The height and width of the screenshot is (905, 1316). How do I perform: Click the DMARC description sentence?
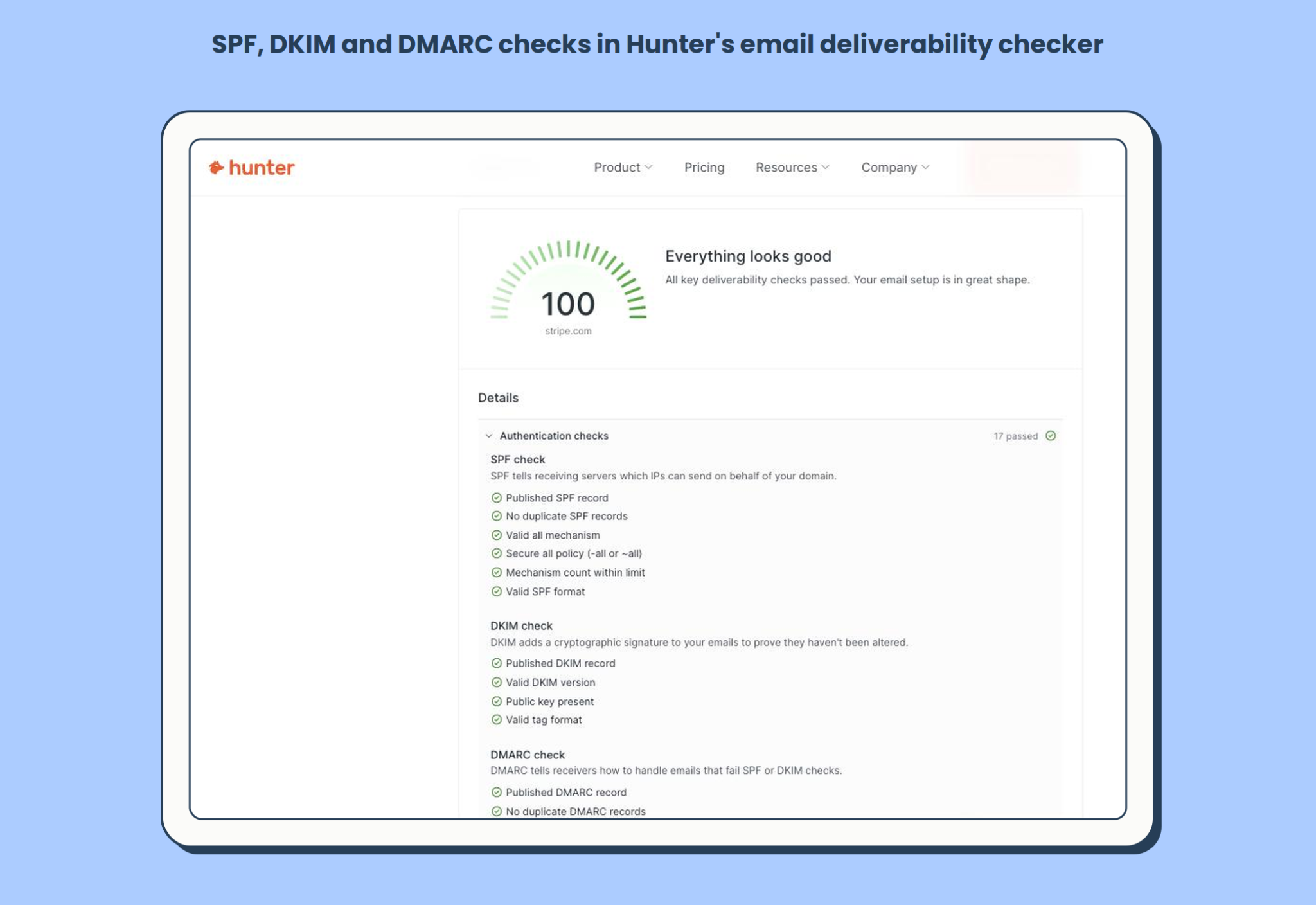coord(666,770)
